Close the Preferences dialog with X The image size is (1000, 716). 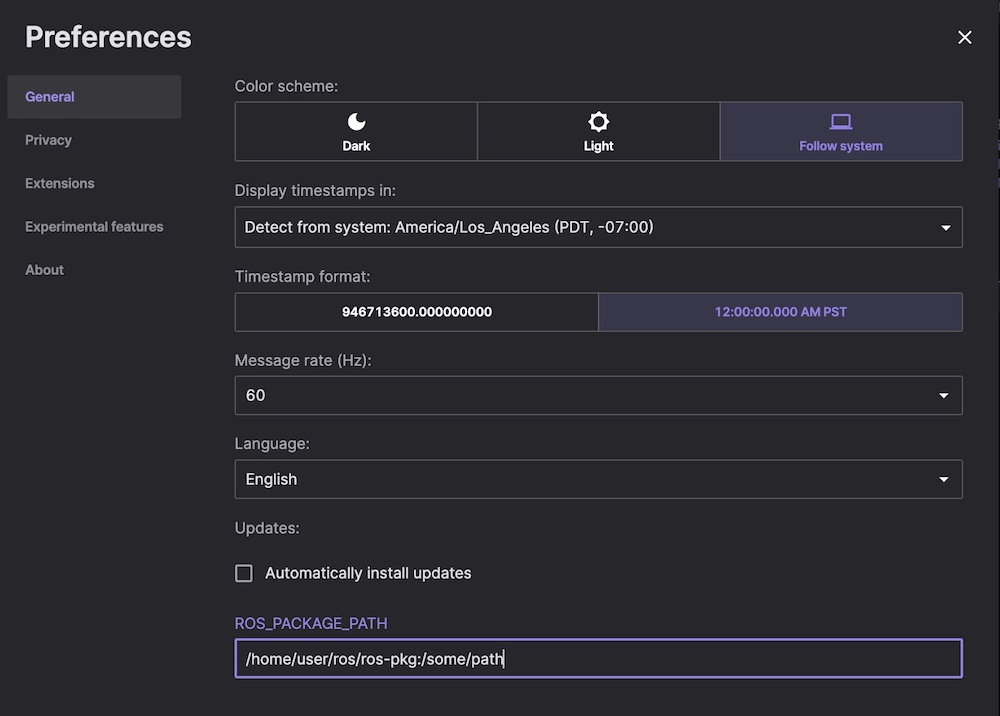pos(964,37)
